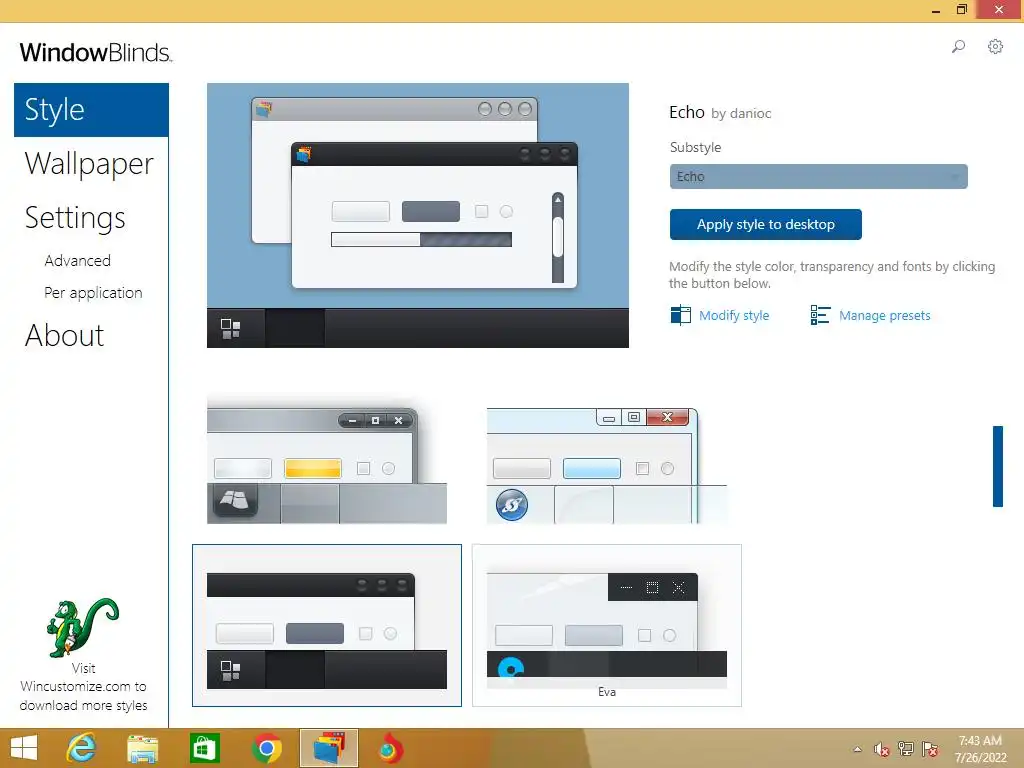Click the Modify style paint icon
This screenshot has height=768, width=1024.
pyautogui.click(x=680, y=315)
